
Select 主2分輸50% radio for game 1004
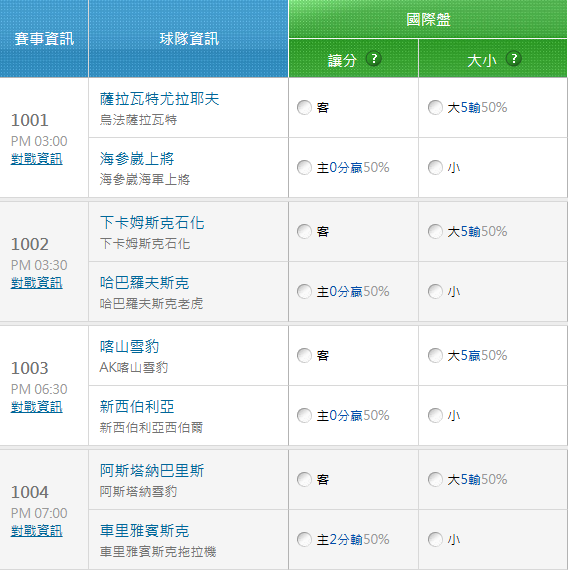pos(304,539)
